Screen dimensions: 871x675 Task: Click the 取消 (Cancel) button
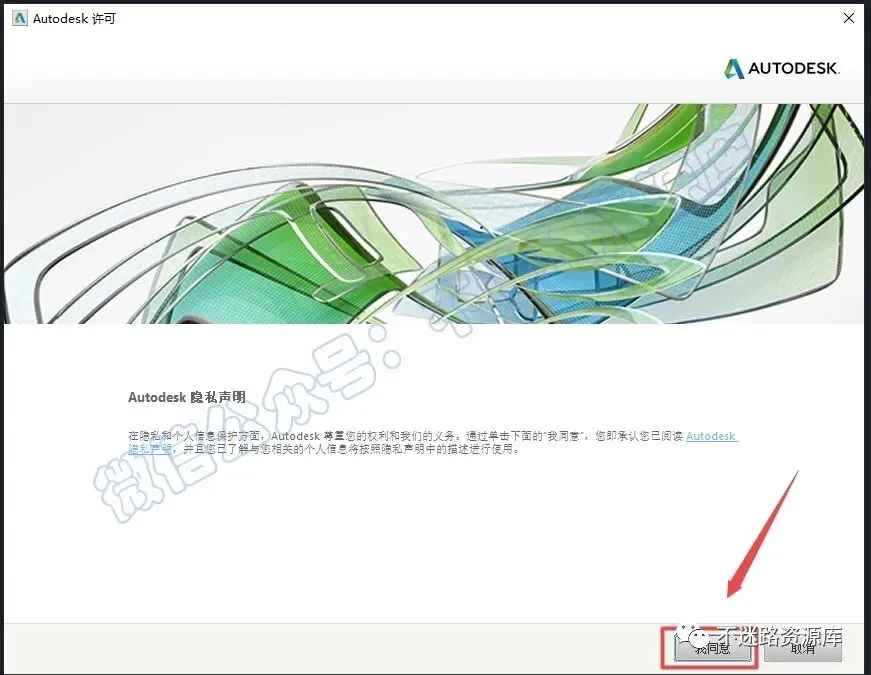803,648
